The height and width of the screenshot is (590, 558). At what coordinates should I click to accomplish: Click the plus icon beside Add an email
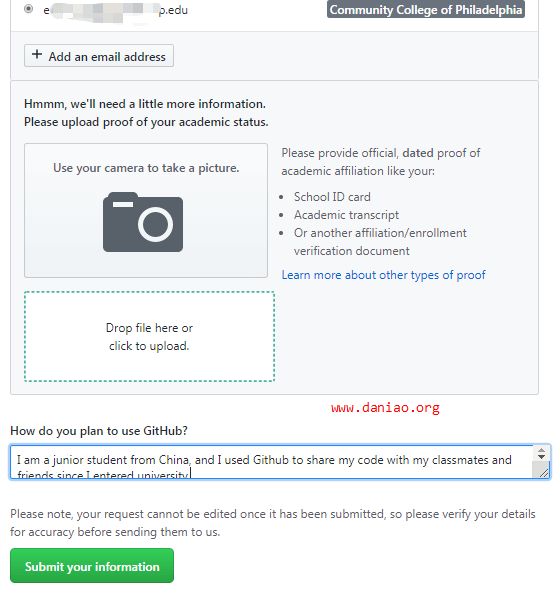click(x=37, y=55)
